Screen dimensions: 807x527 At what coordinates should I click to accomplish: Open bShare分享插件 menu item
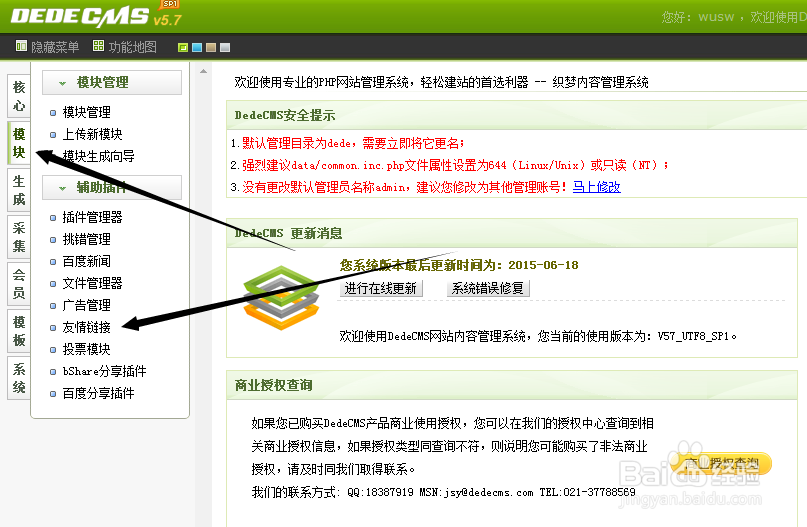coord(104,371)
